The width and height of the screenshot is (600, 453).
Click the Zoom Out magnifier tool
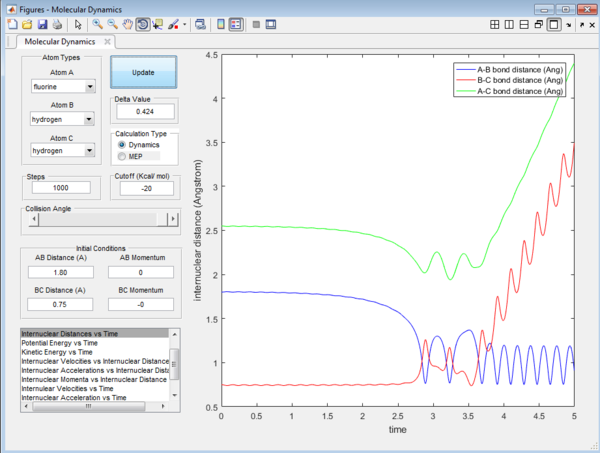pyautogui.click(x=111, y=23)
